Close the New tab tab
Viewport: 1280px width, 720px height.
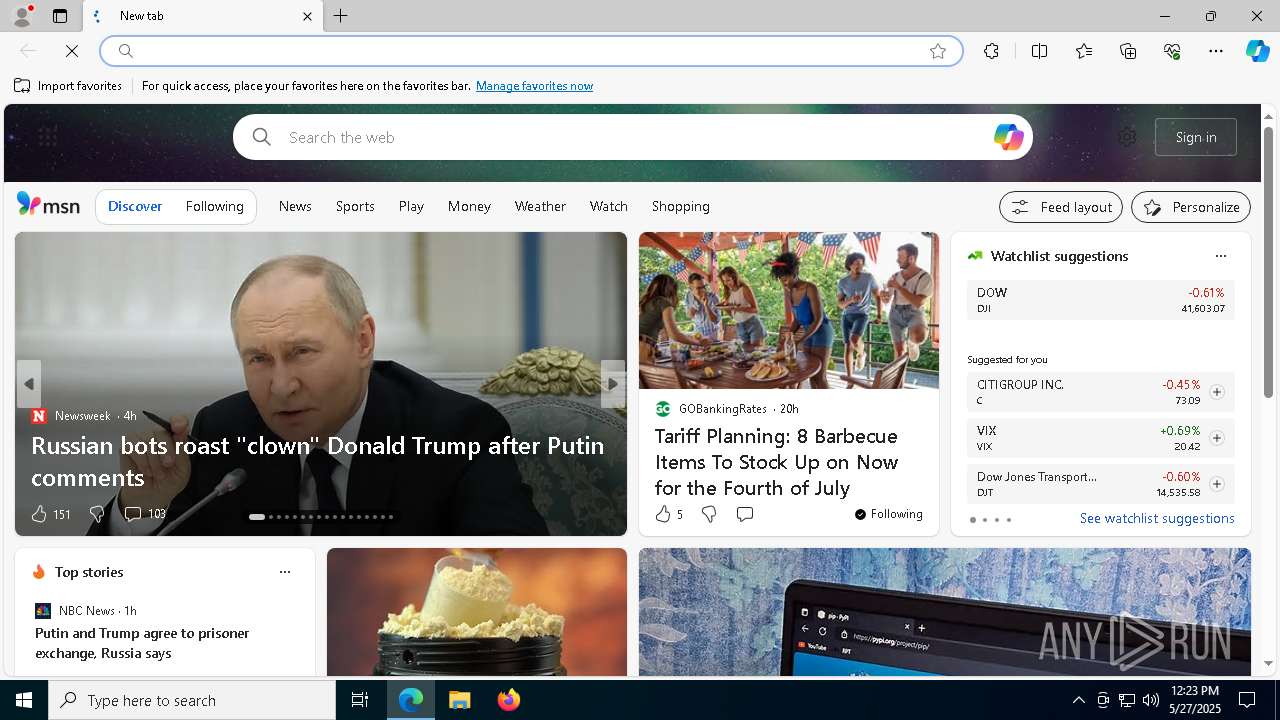[307, 16]
